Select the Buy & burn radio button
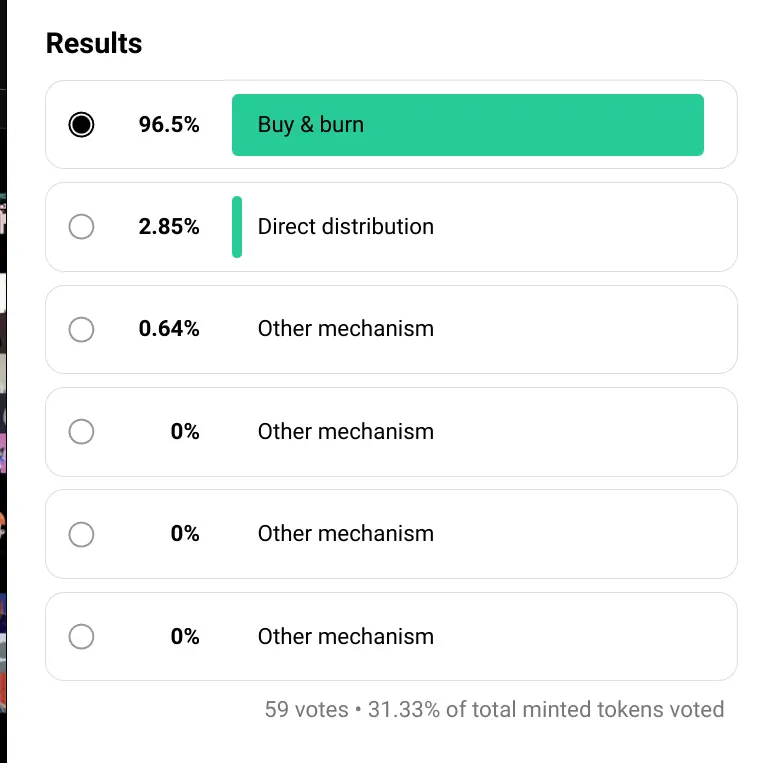The height and width of the screenshot is (763, 776). coord(81,124)
